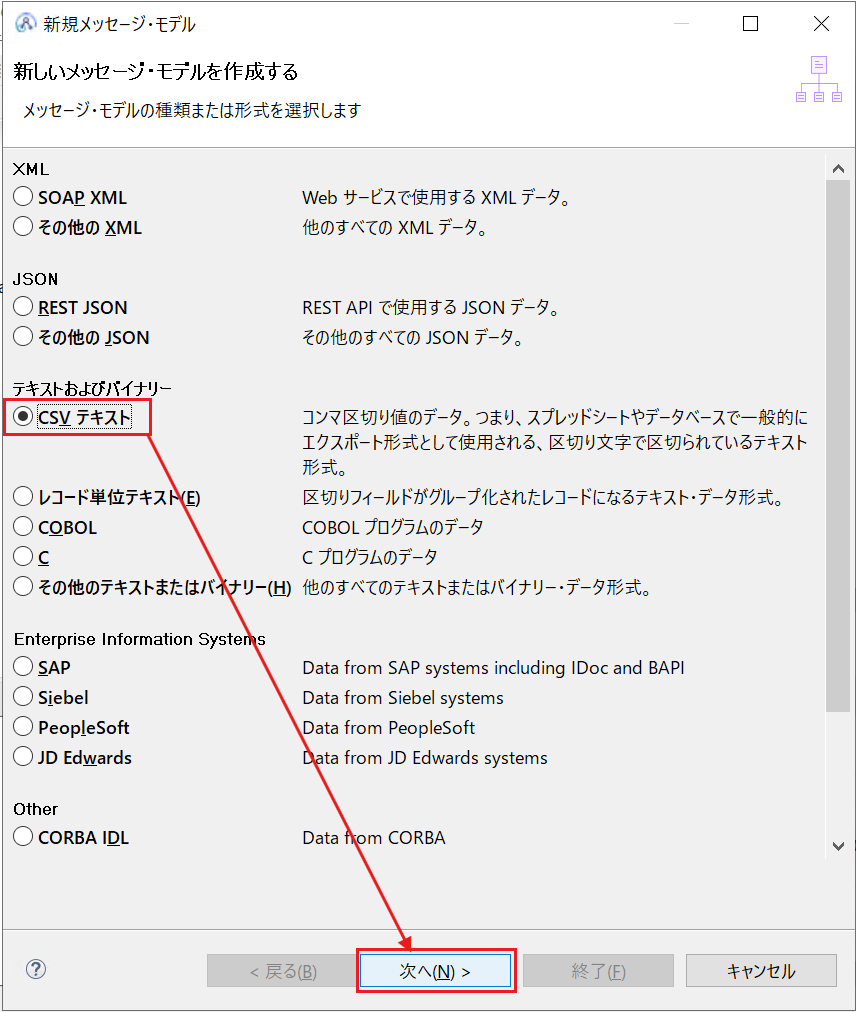Click the message model wizard banner icon

click(819, 79)
